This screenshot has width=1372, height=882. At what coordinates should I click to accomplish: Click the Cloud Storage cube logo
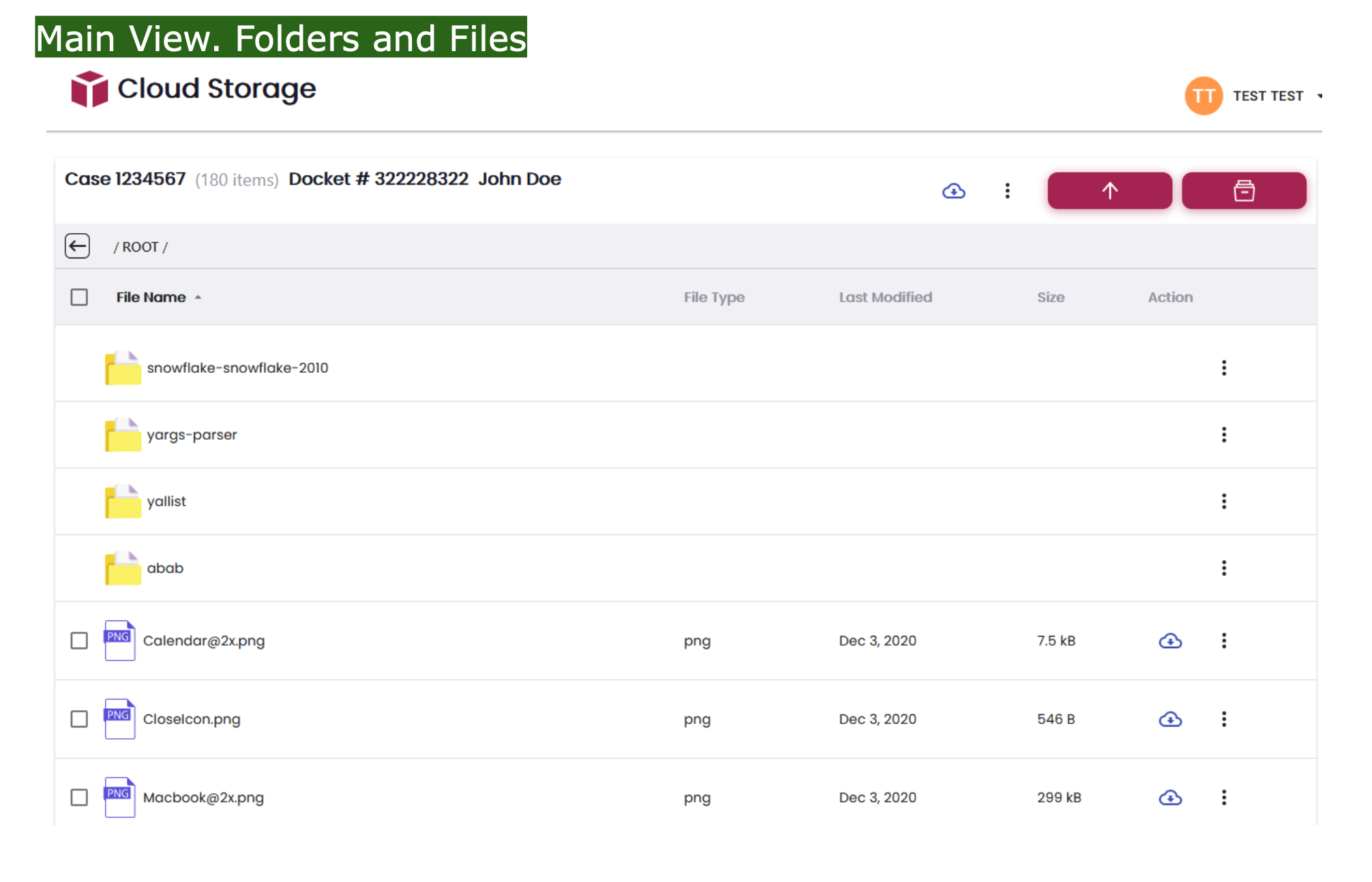click(89, 89)
